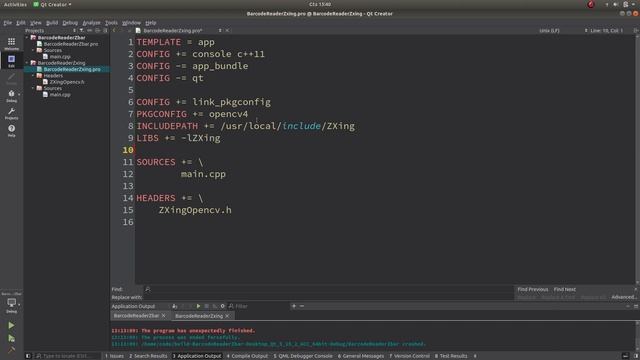Change the Unix (LF) line ending setting
This screenshot has width=640, height=360.
(549, 31)
